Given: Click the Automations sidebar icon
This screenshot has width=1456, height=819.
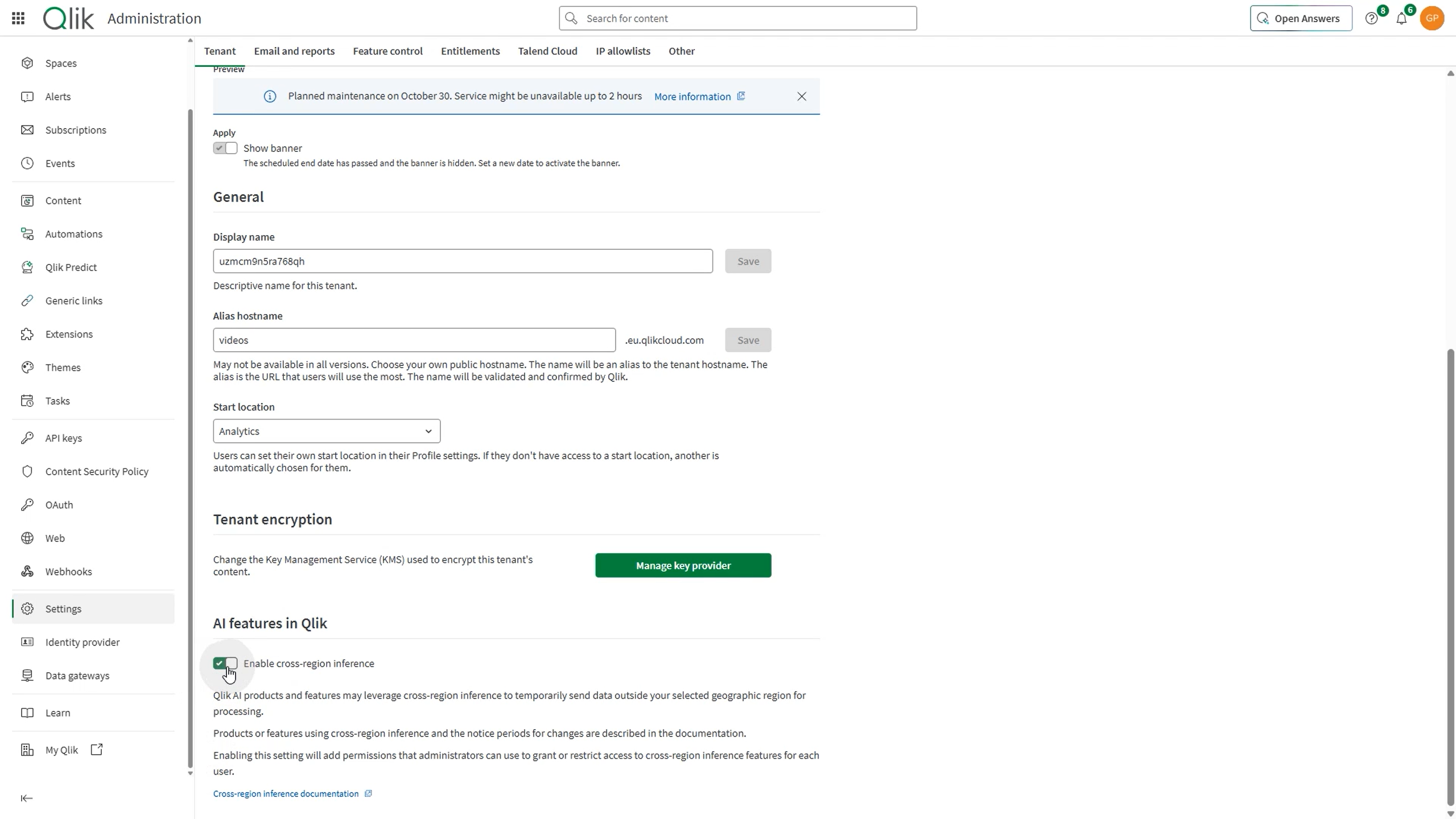Looking at the screenshot, I should 27,234.
